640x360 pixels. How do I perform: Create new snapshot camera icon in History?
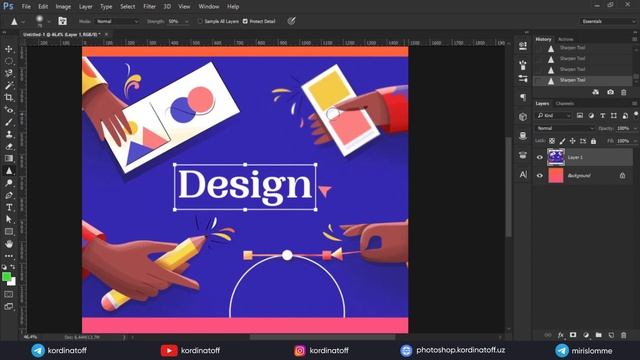(x=610, y=92)
